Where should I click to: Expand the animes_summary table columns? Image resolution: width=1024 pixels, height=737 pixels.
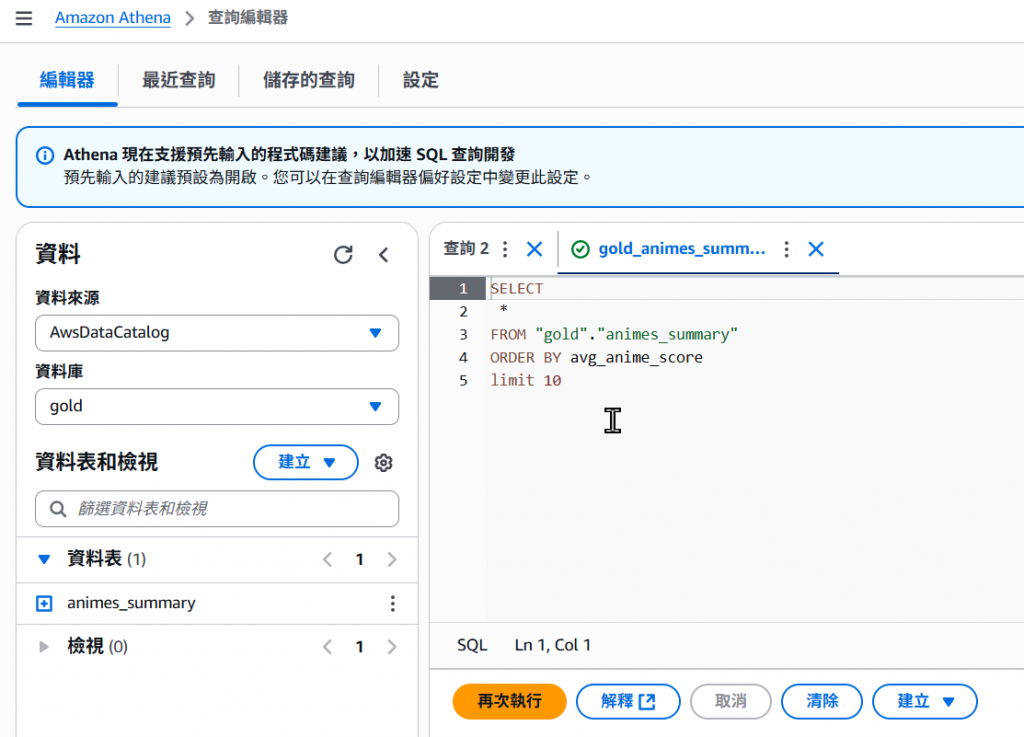tap(44, 603)
